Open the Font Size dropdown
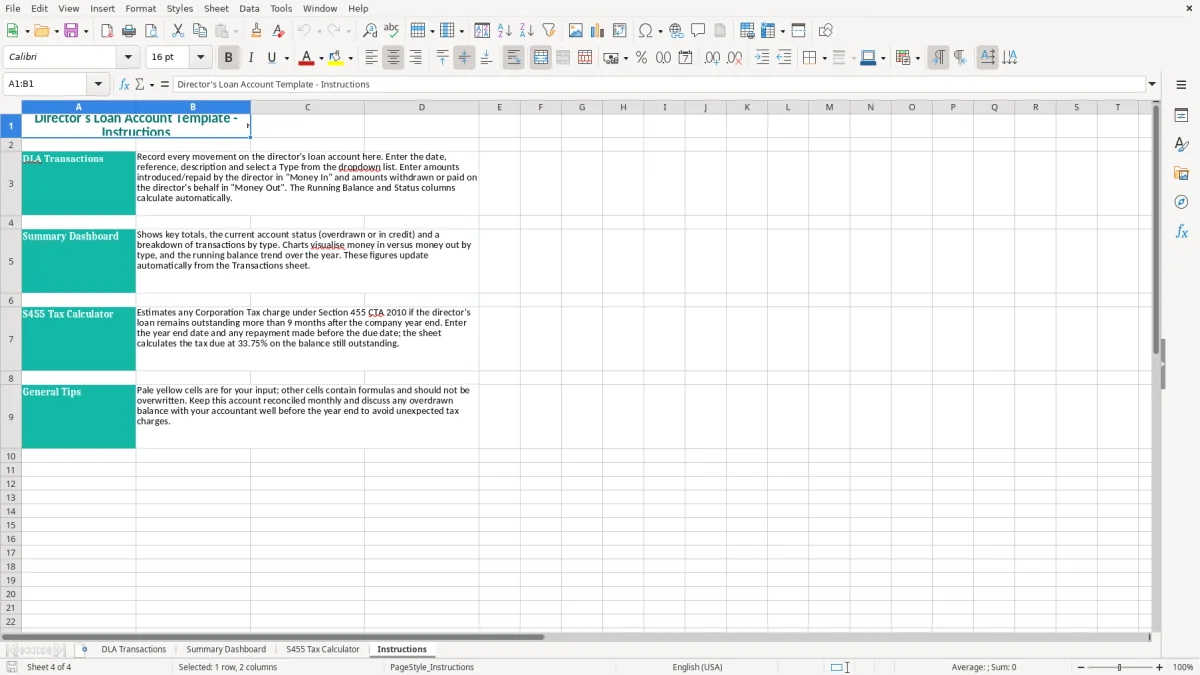Image resolution: width=1200 pixels, height=675 pixels. (200, 58)
